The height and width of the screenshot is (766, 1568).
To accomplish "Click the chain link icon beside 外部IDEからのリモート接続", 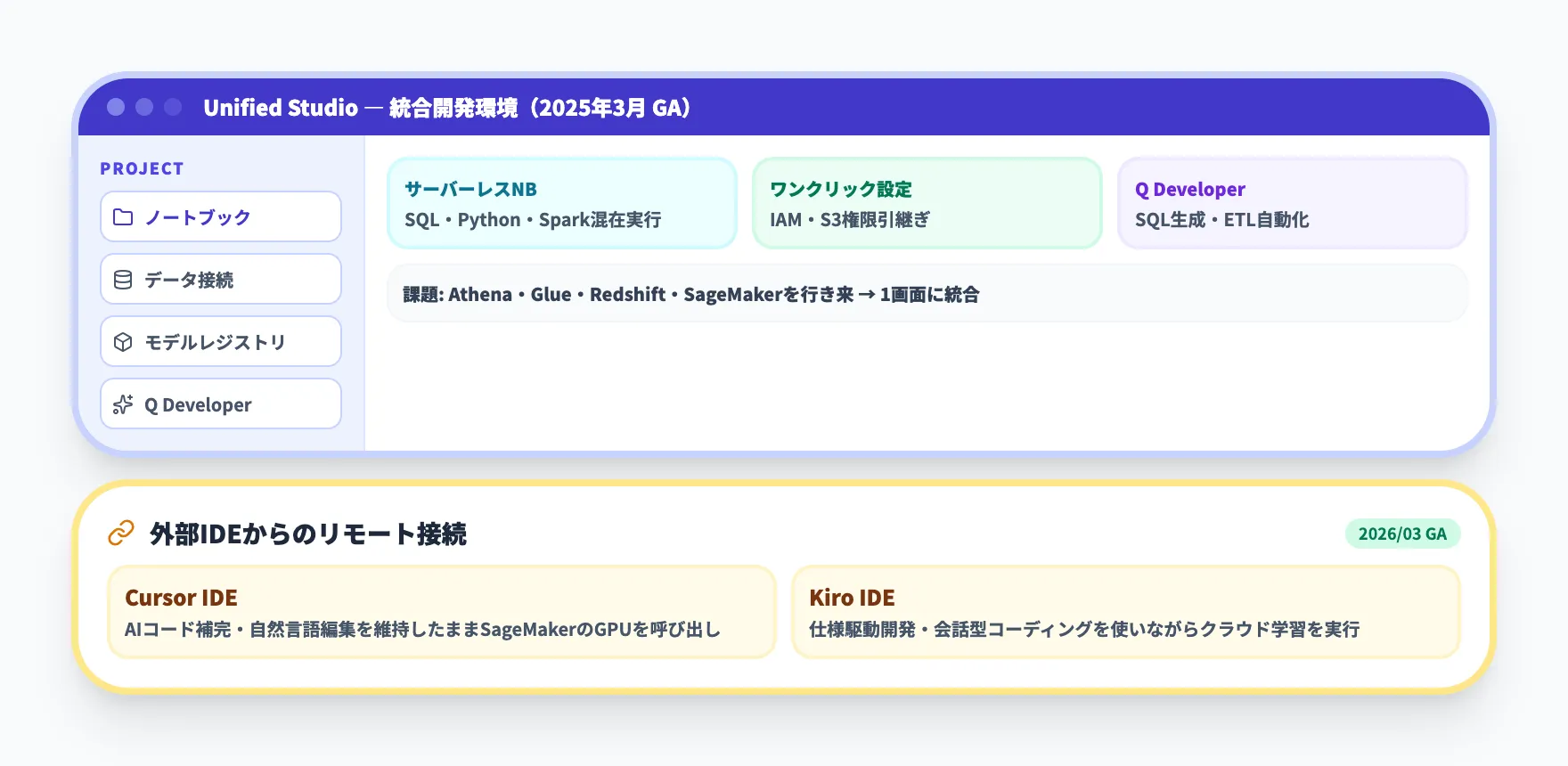I will [x=121, y=533].
